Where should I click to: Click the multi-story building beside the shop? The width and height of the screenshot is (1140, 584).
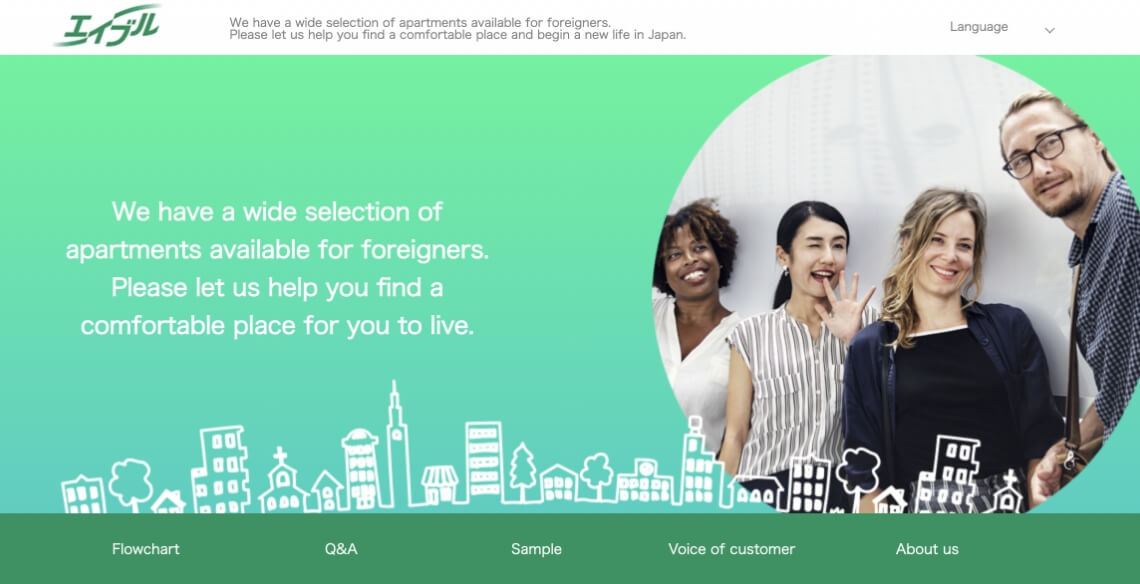pos(483,461)
